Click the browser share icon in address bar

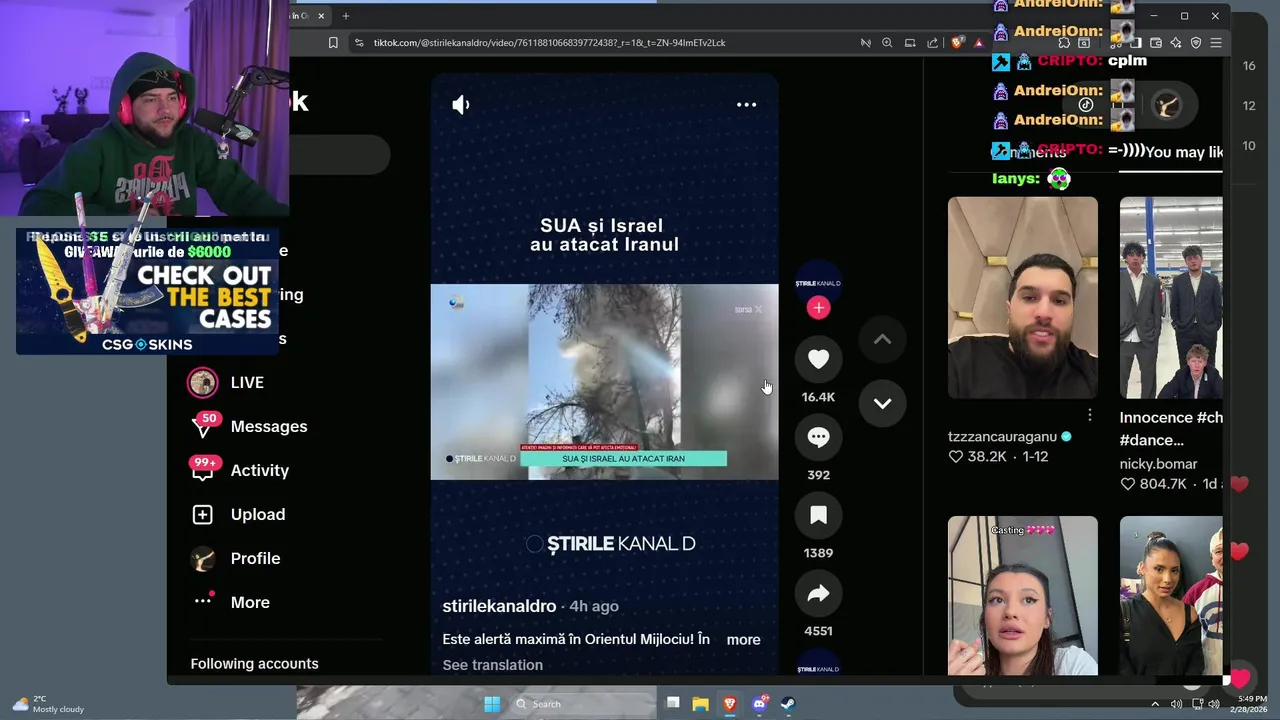click(x=933, y=43)
